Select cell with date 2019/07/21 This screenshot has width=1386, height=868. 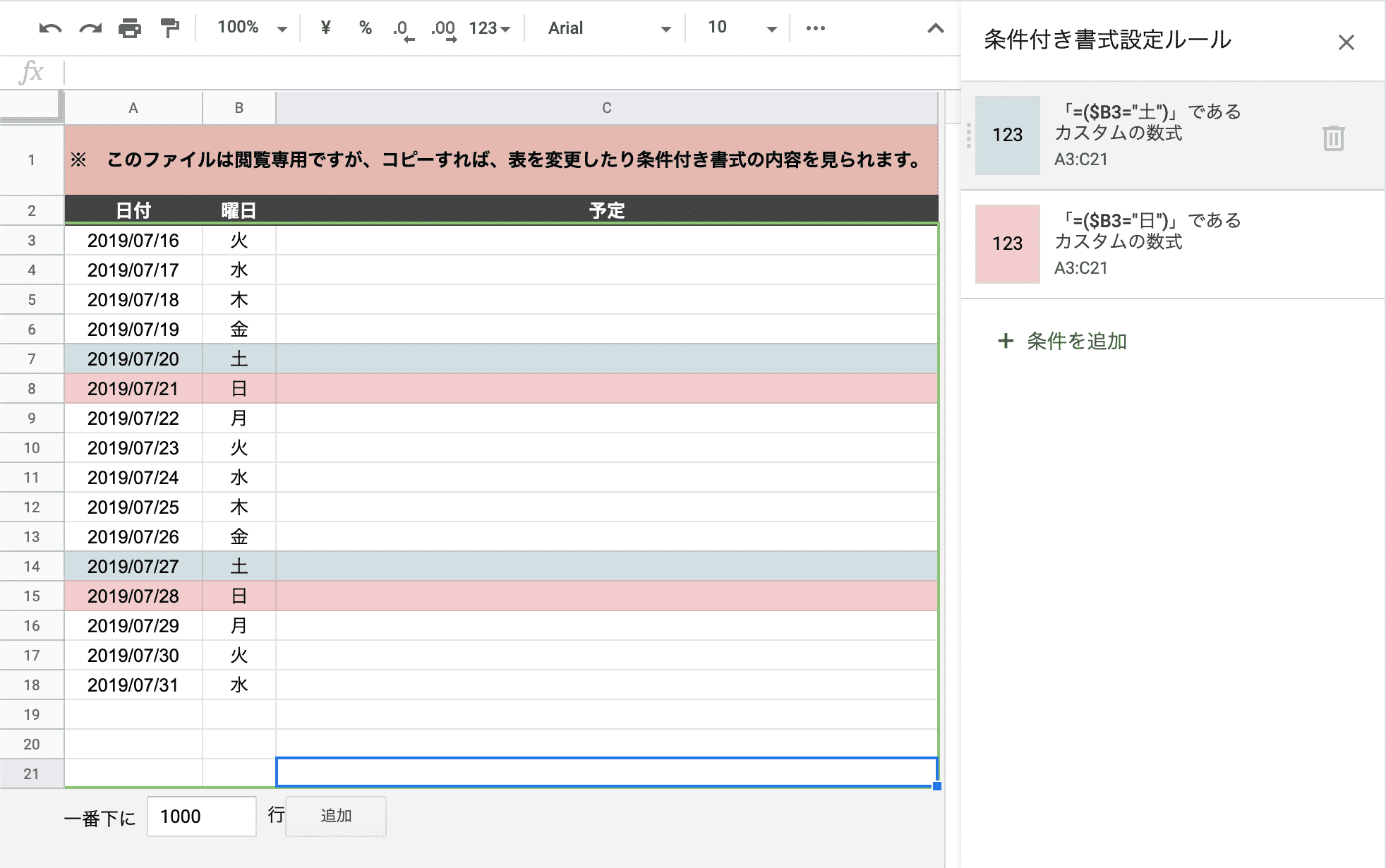click(133, 389)
